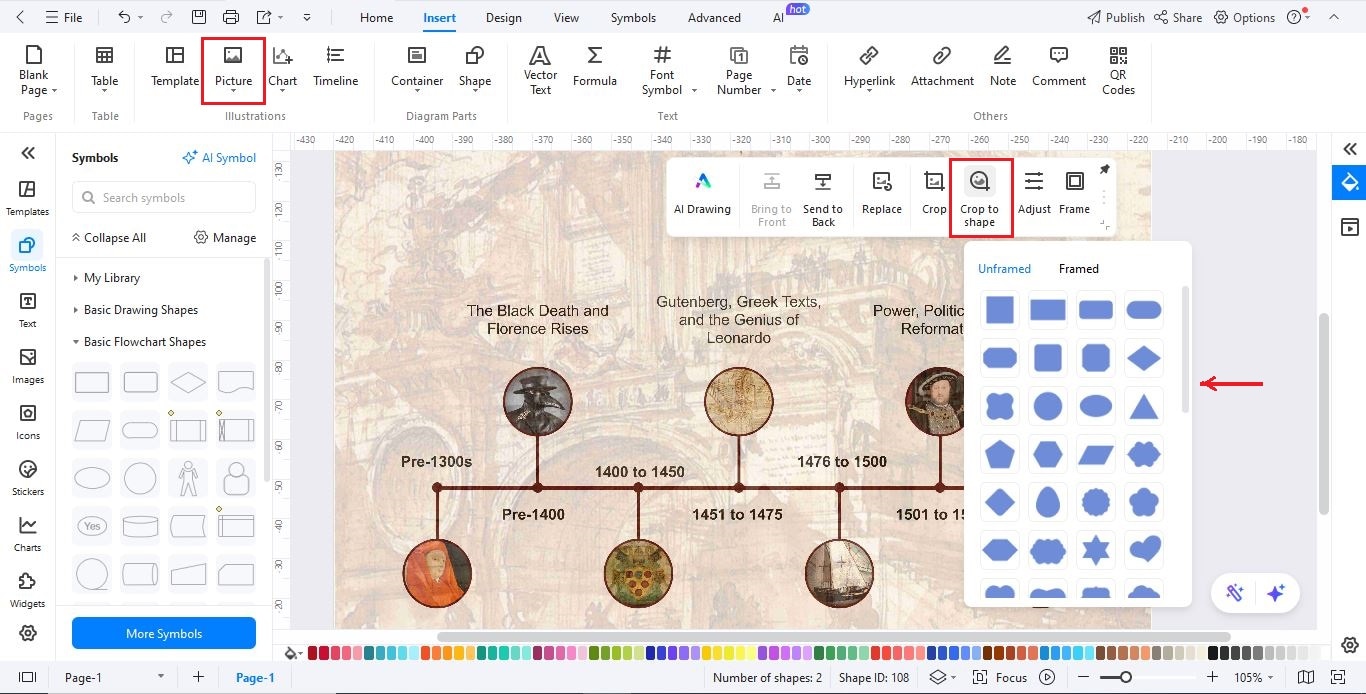Switch to the Advanced tab

714,17
